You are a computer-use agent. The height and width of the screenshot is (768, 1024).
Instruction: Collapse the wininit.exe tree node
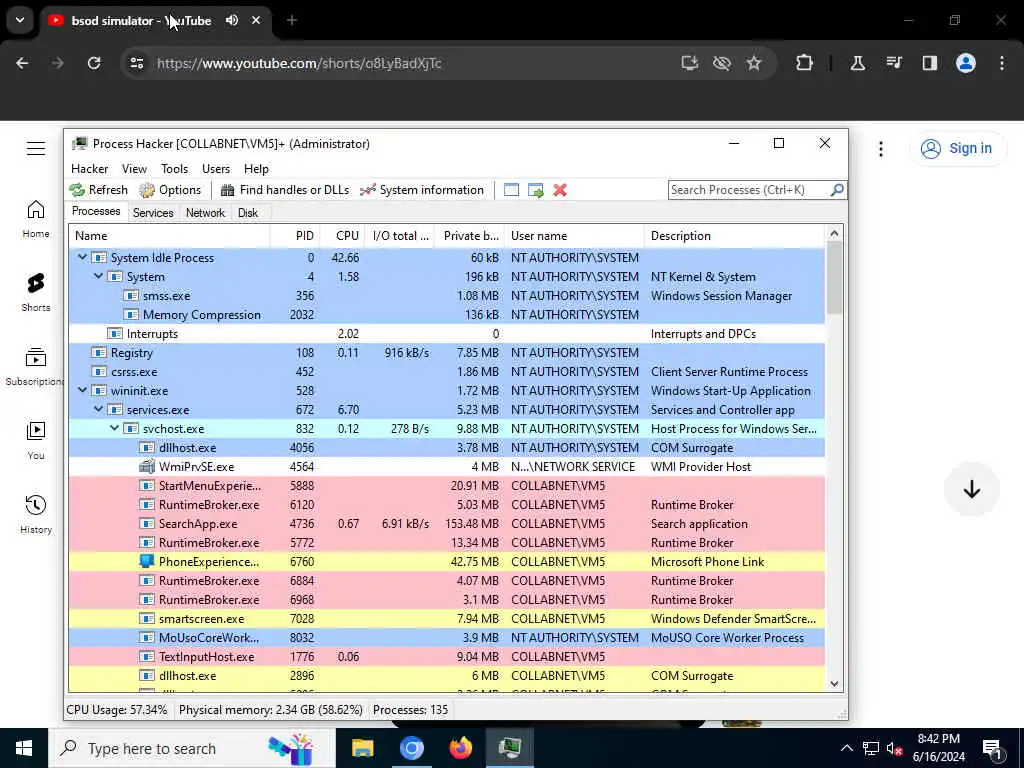click(x=82, y=391)
